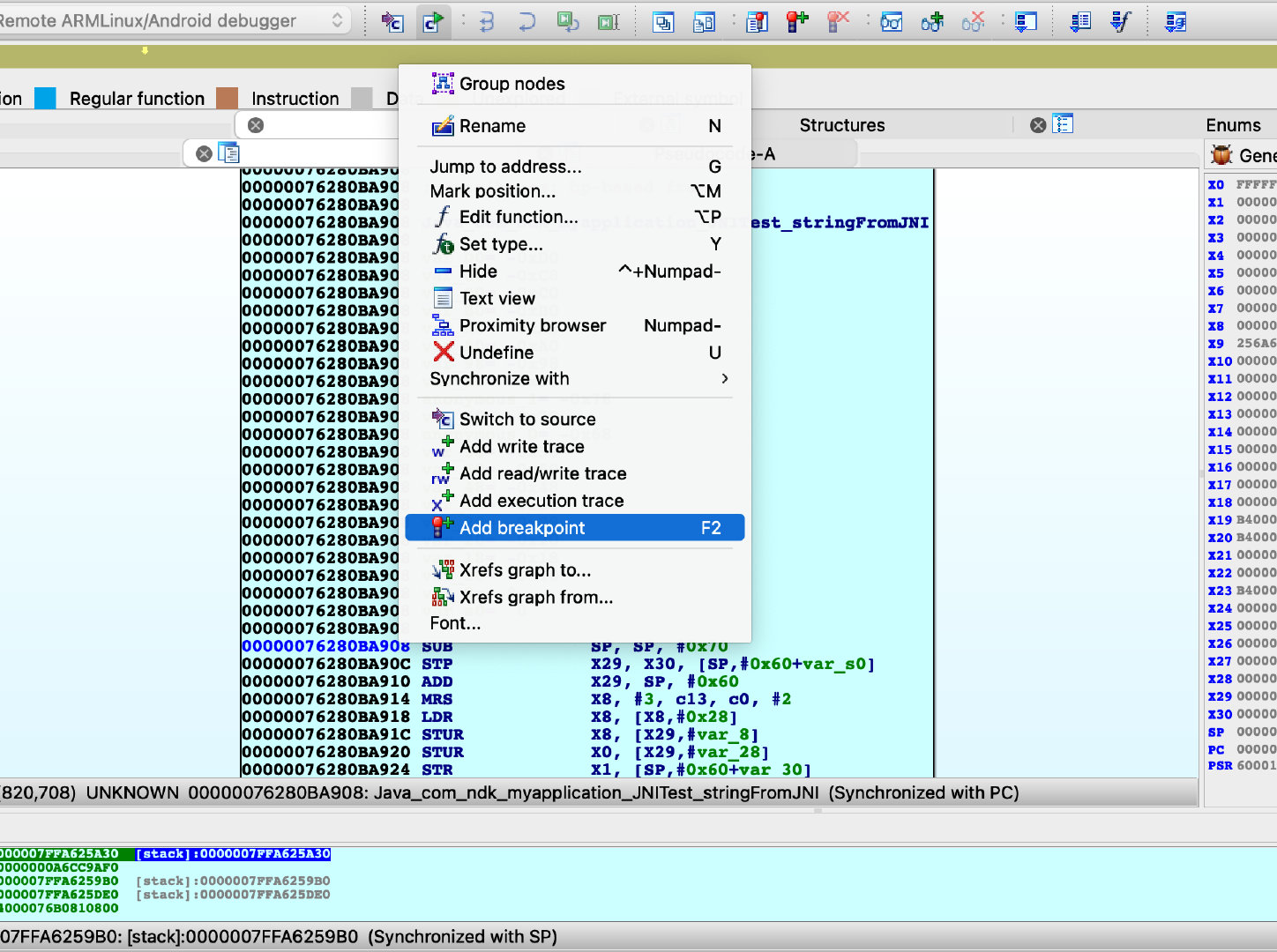This screenshot has height=952, width=1277.
Task: Click the delete breakpoint toolbar icon
Action: 839,21
